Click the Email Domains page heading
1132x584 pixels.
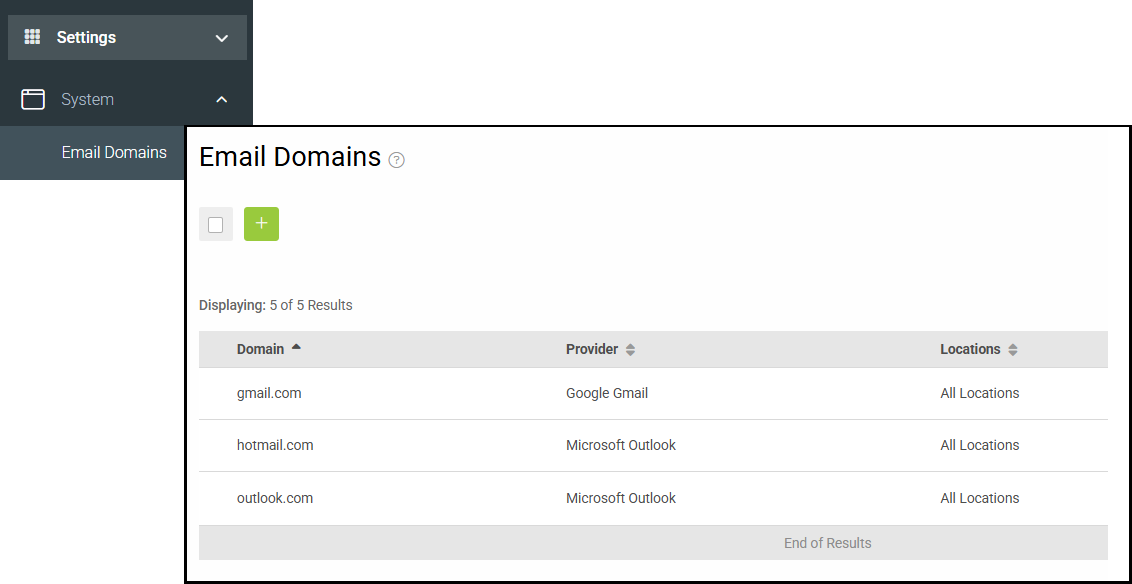(x=290, y=157)
